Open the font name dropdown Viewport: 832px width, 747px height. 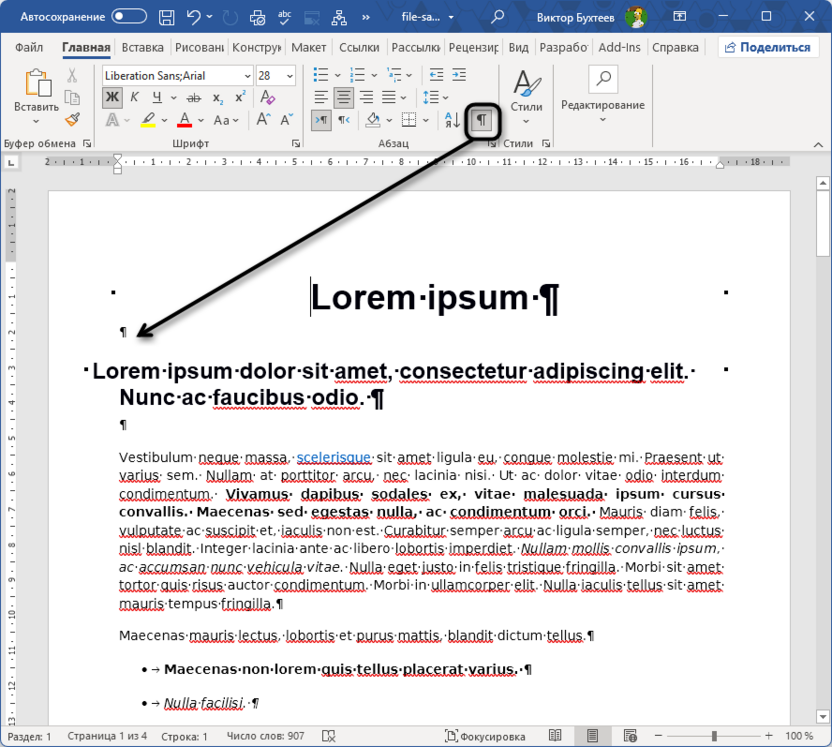click(x=247, y=76)
